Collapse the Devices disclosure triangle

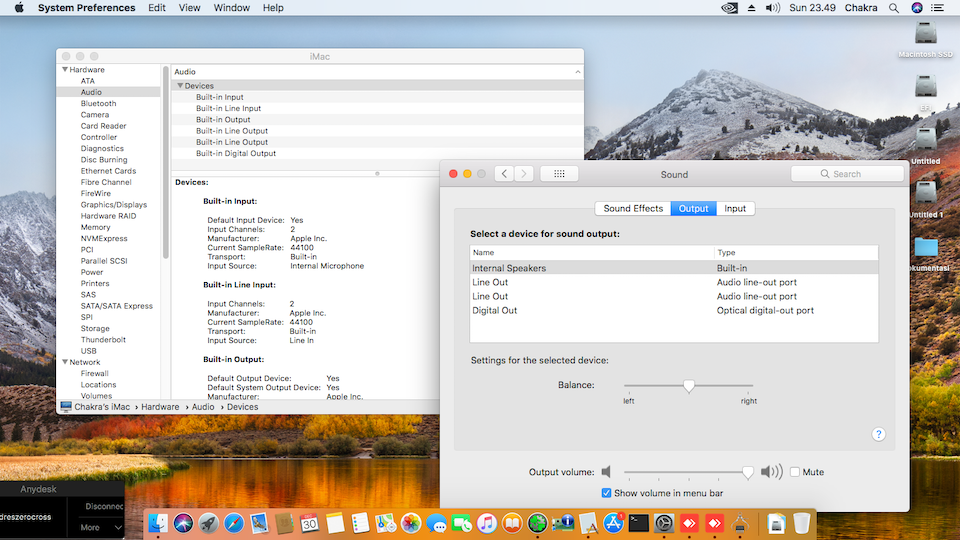(180, 86)
